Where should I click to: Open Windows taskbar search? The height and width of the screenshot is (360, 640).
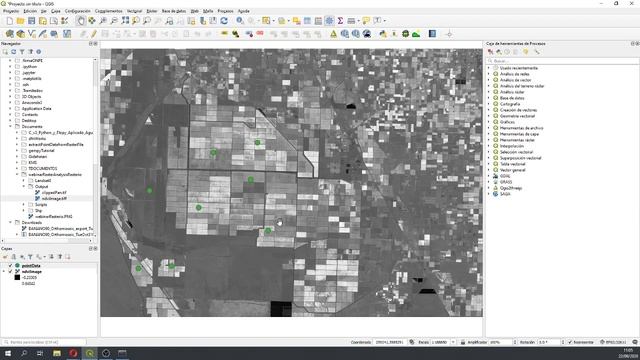point(24,353)
